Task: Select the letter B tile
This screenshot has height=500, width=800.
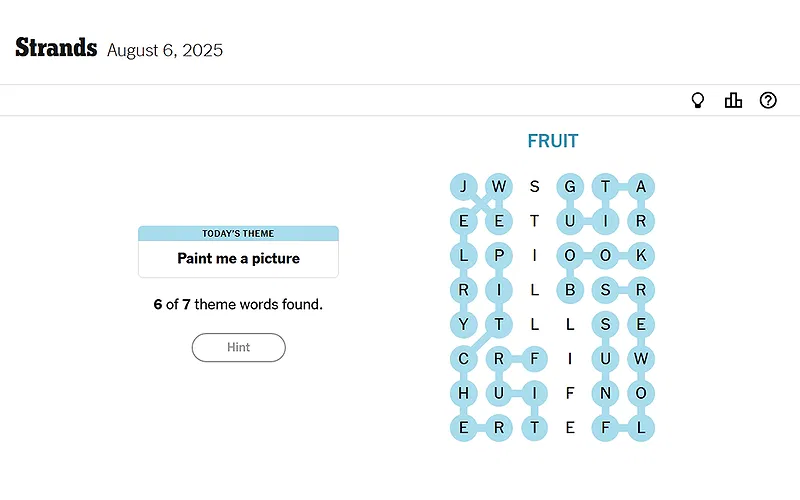Action: tap(570, 290)
